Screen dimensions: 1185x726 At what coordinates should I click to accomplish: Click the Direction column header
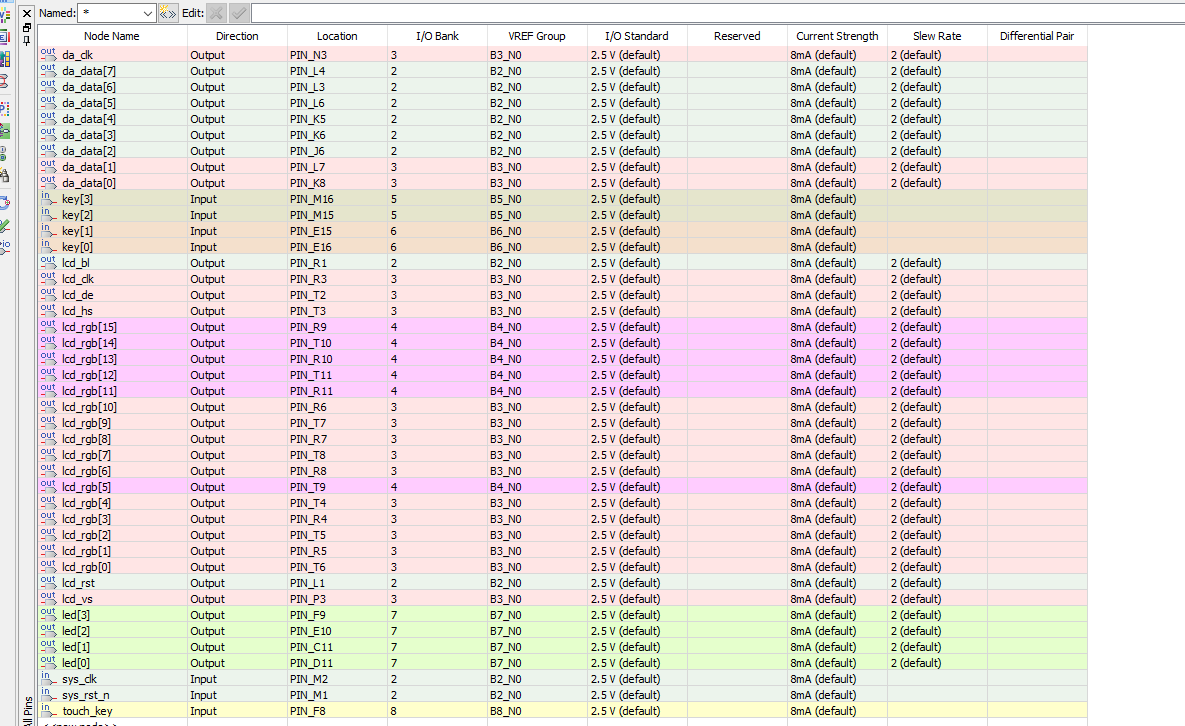pyautogui.click(x=237, y=36)
